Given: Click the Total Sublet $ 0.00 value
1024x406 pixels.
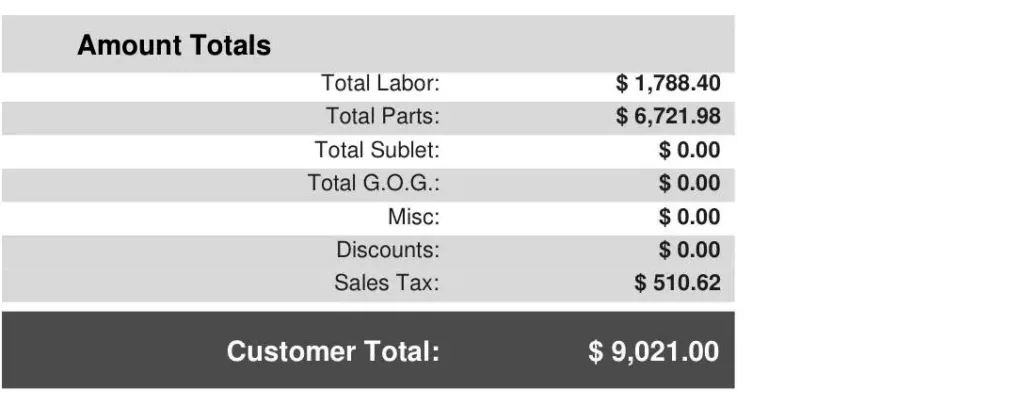Looking at the screenshot, I should 690,150.
